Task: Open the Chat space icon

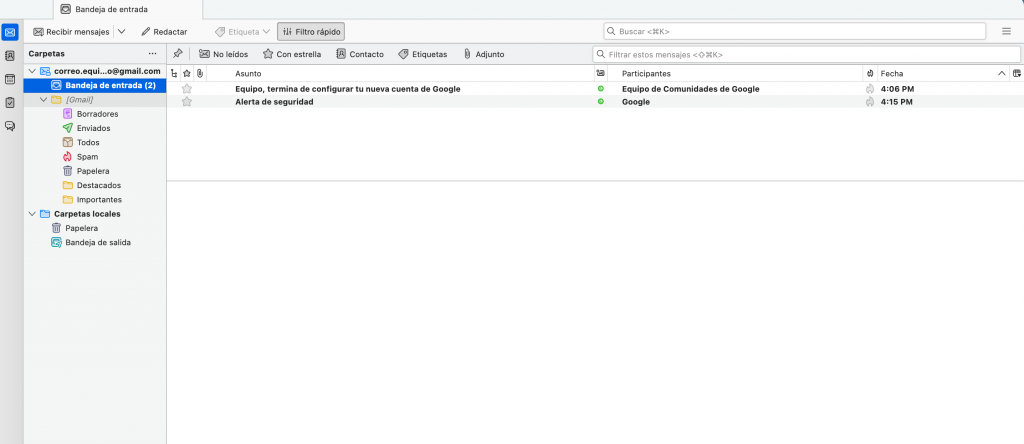Action: coord(10,125)
